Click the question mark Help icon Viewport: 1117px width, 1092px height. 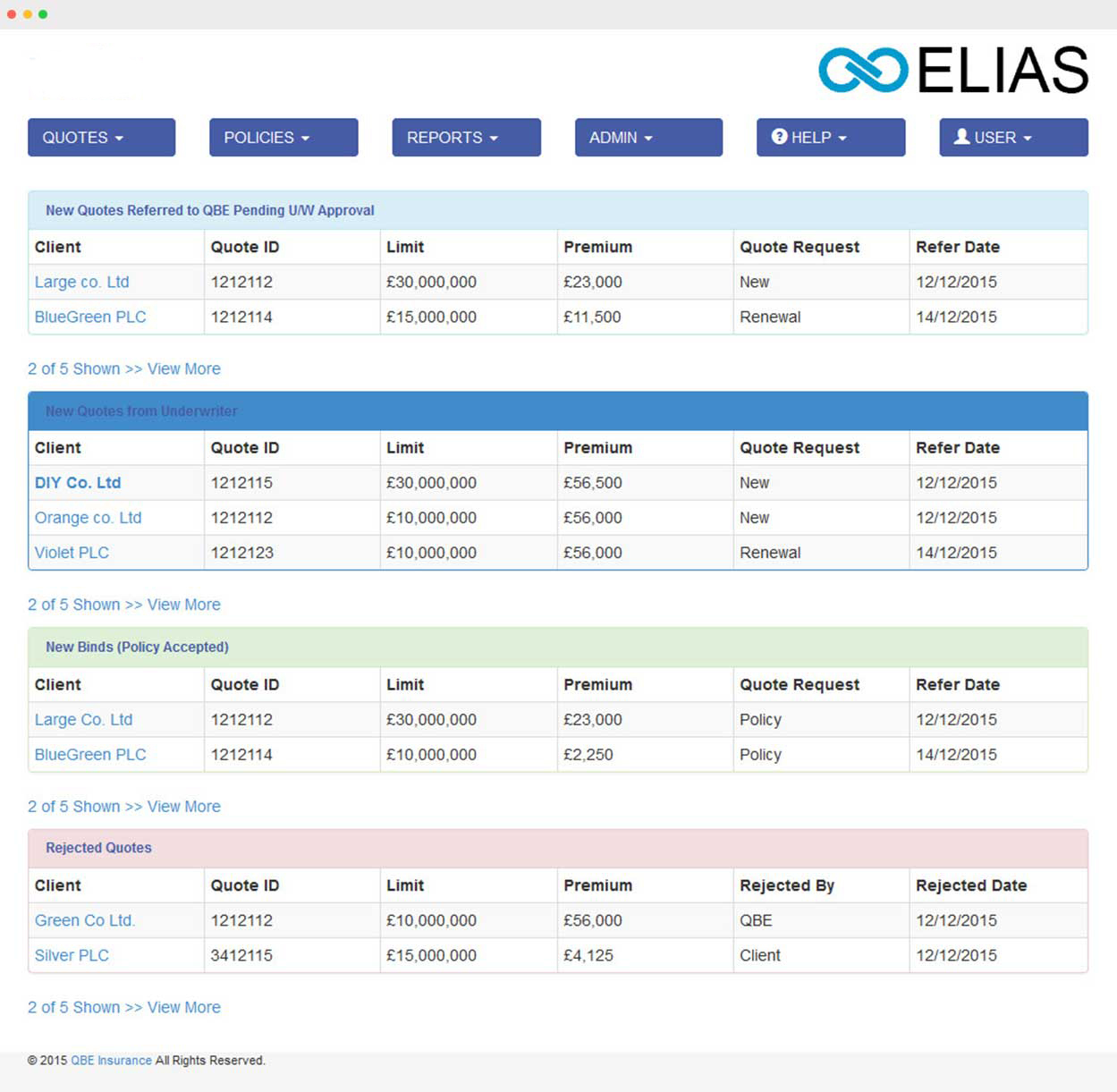point(779,137)
